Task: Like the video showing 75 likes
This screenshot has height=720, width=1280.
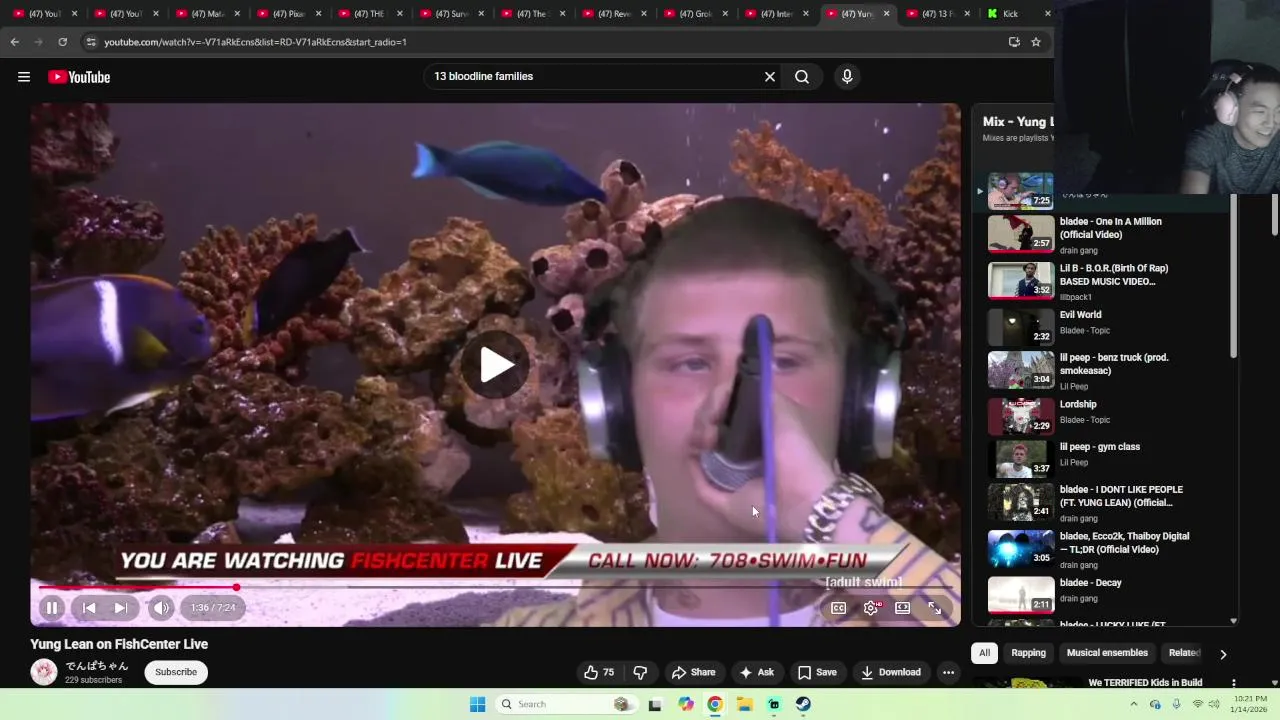Action: (x=599, y=672)
